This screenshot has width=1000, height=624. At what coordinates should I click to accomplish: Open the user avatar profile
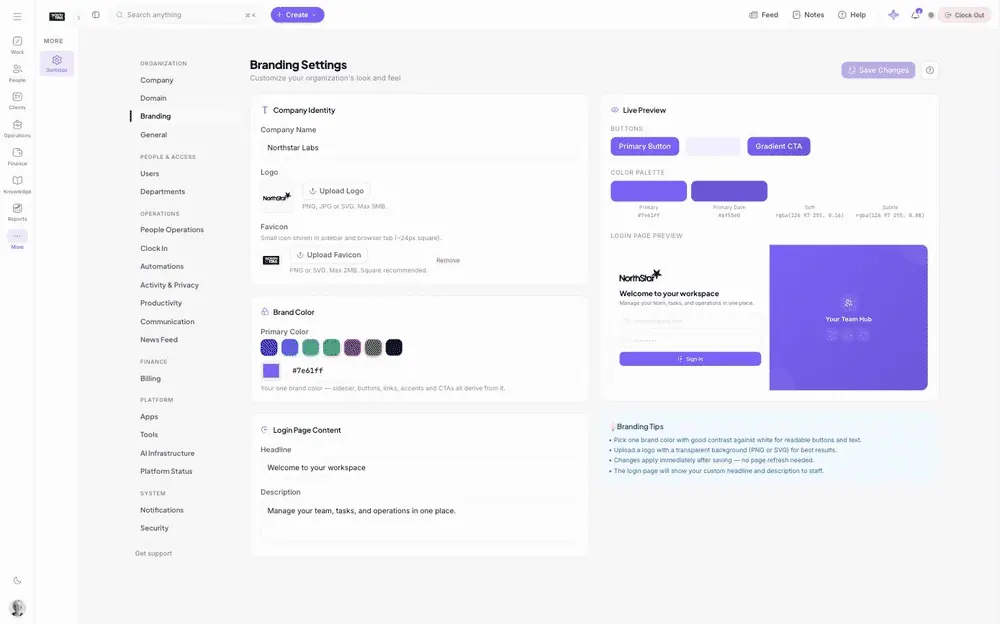pyautogui.click(x=18, y=607)
